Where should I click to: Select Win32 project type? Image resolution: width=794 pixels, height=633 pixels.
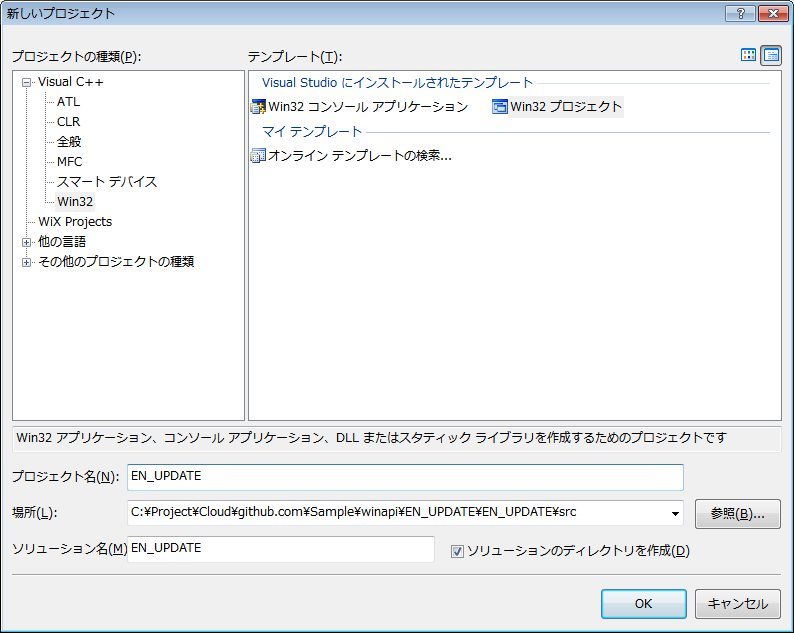(x=75, y=202)
